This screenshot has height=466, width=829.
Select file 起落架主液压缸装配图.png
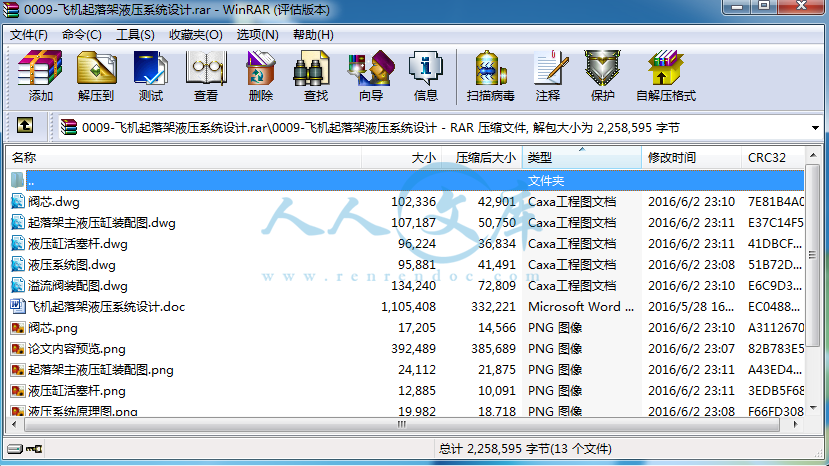click(100, 370)
